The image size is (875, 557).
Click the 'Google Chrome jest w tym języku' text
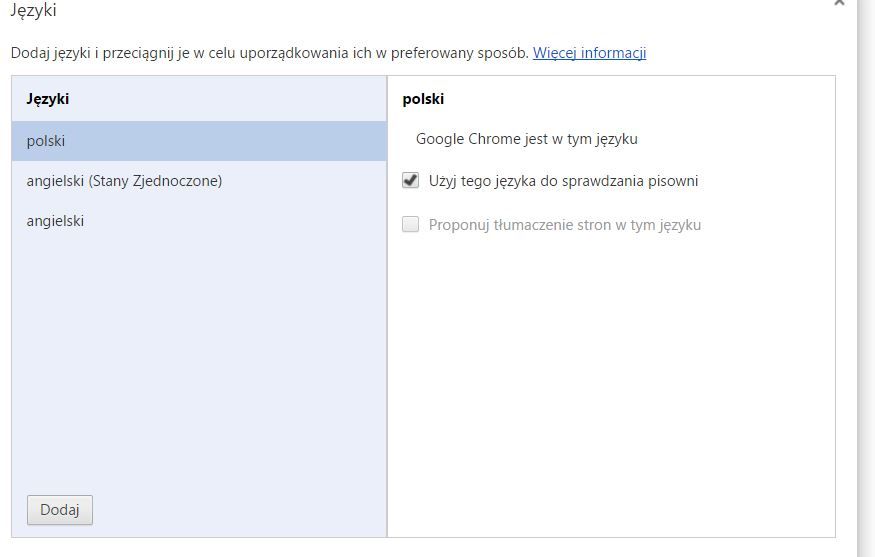(x=526, y=139)
